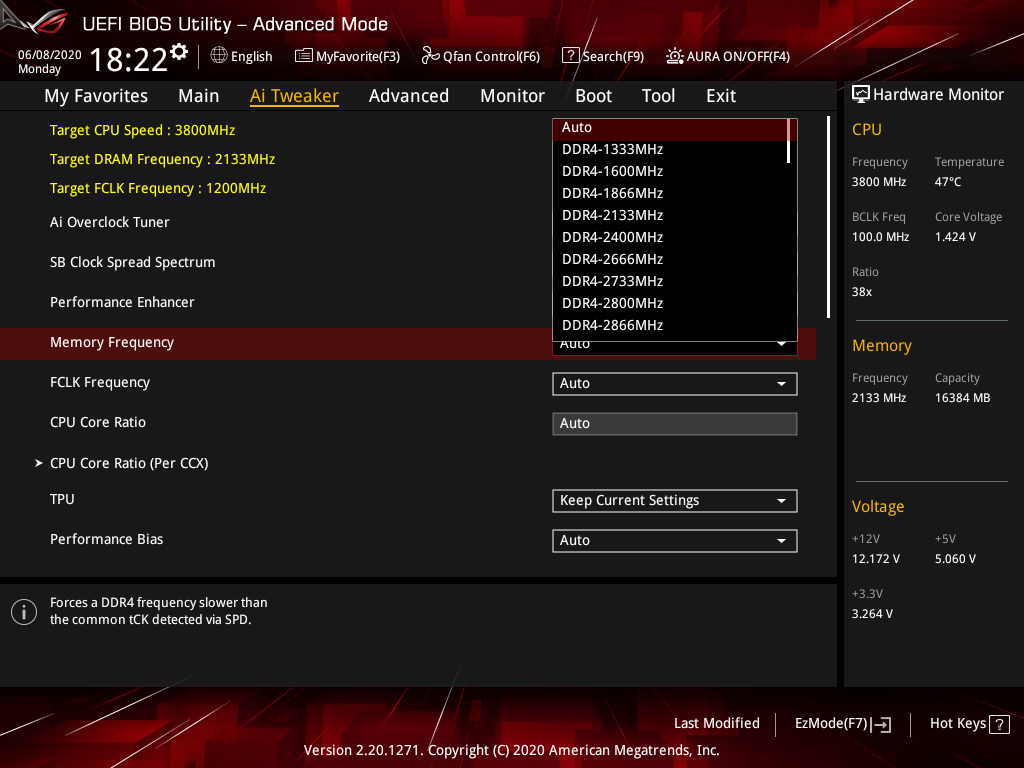Click the globe language icon
Screen dimensions: 1024x768
click(x=219, y=56)
